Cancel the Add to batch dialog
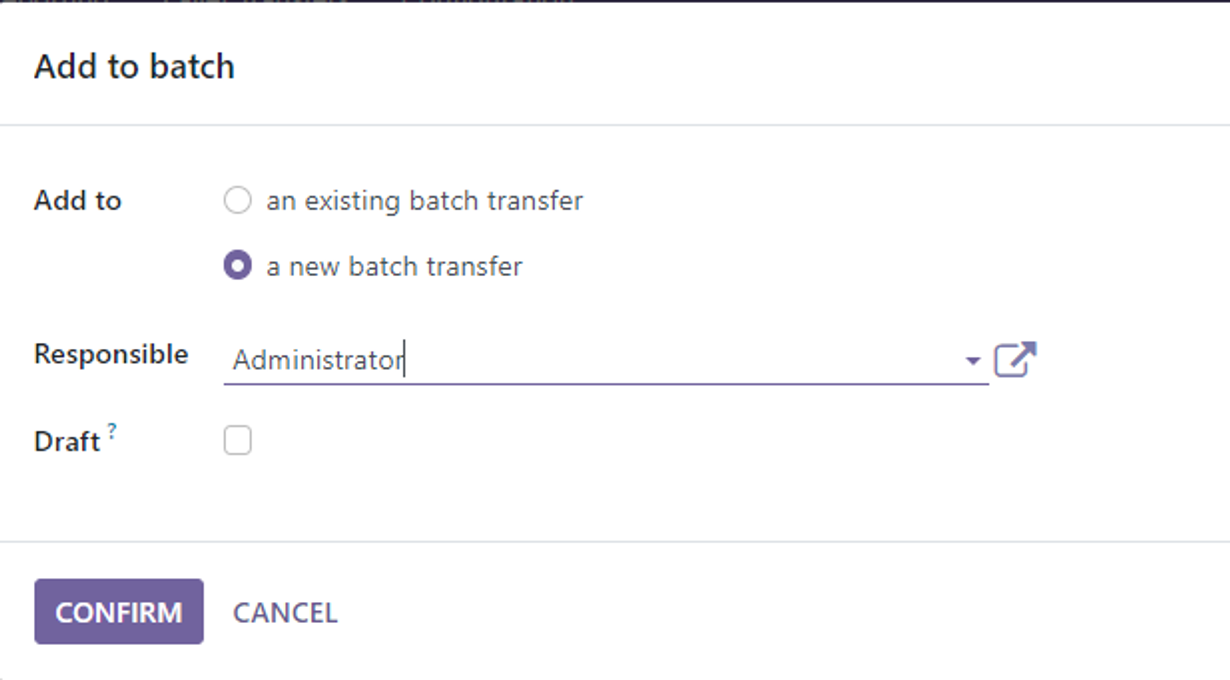1230x680 pixels. pos(285,612)
